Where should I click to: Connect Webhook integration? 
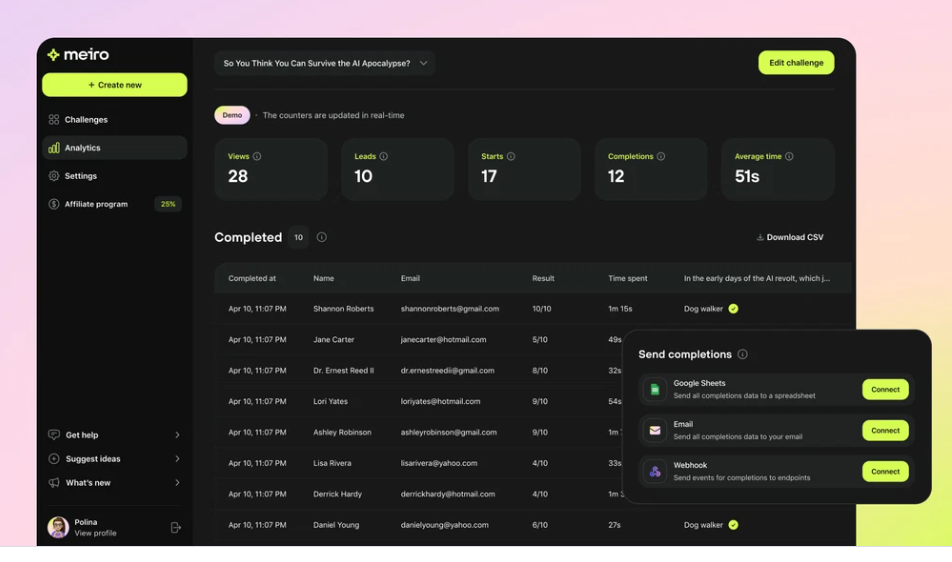click(x=885, y=472)
